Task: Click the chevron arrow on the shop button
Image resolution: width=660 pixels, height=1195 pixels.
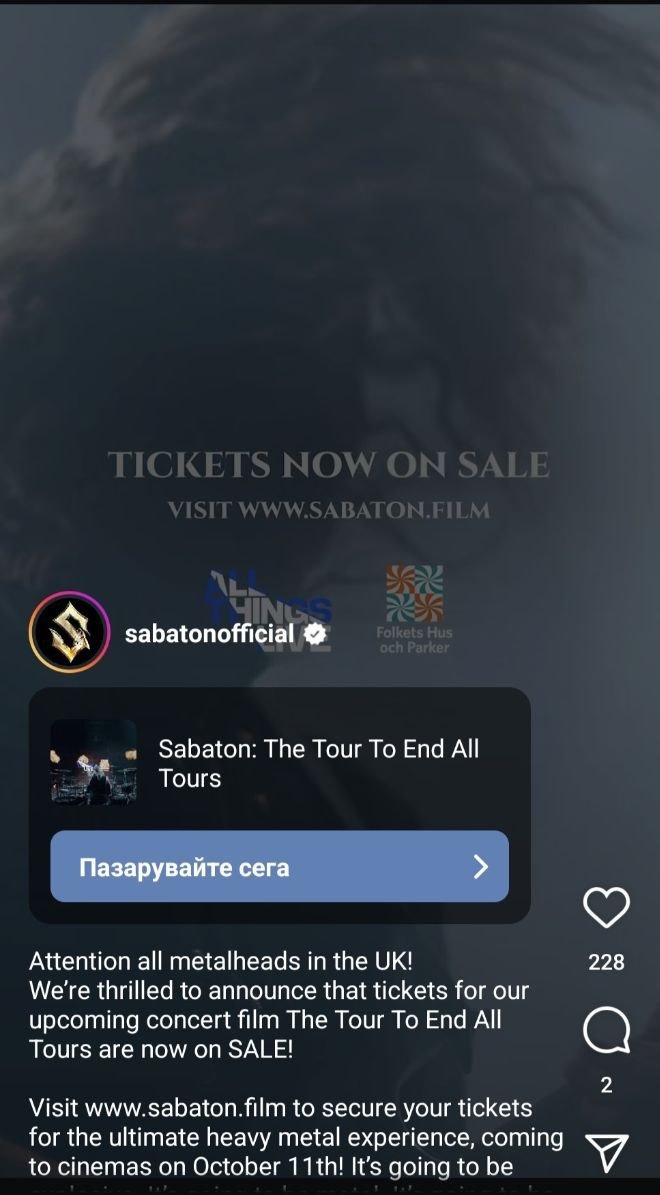Action: [x=480, y=867]
